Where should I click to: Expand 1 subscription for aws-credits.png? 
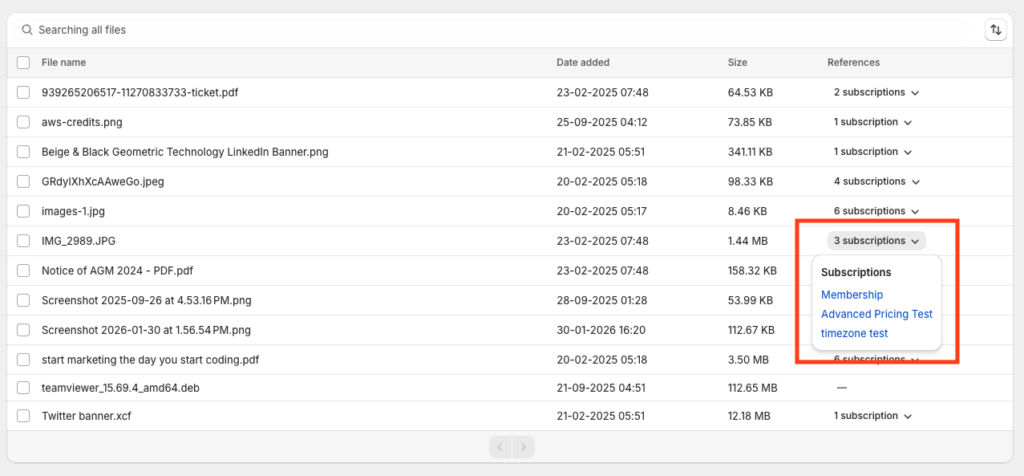(873, 122)
